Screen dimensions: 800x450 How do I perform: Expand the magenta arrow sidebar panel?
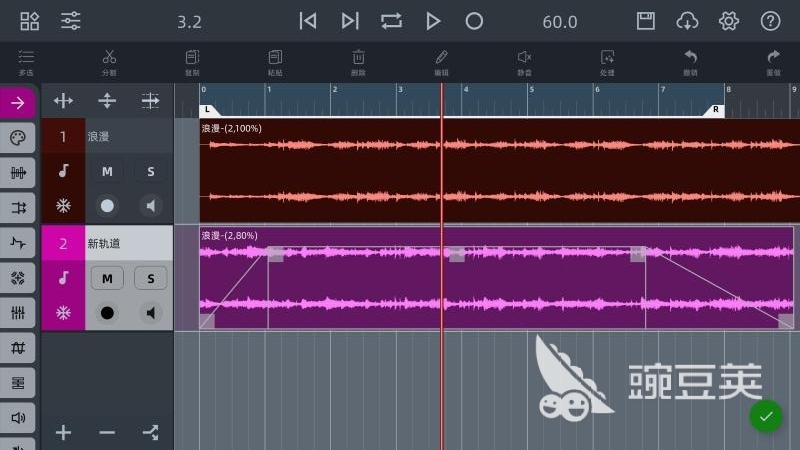18,102
